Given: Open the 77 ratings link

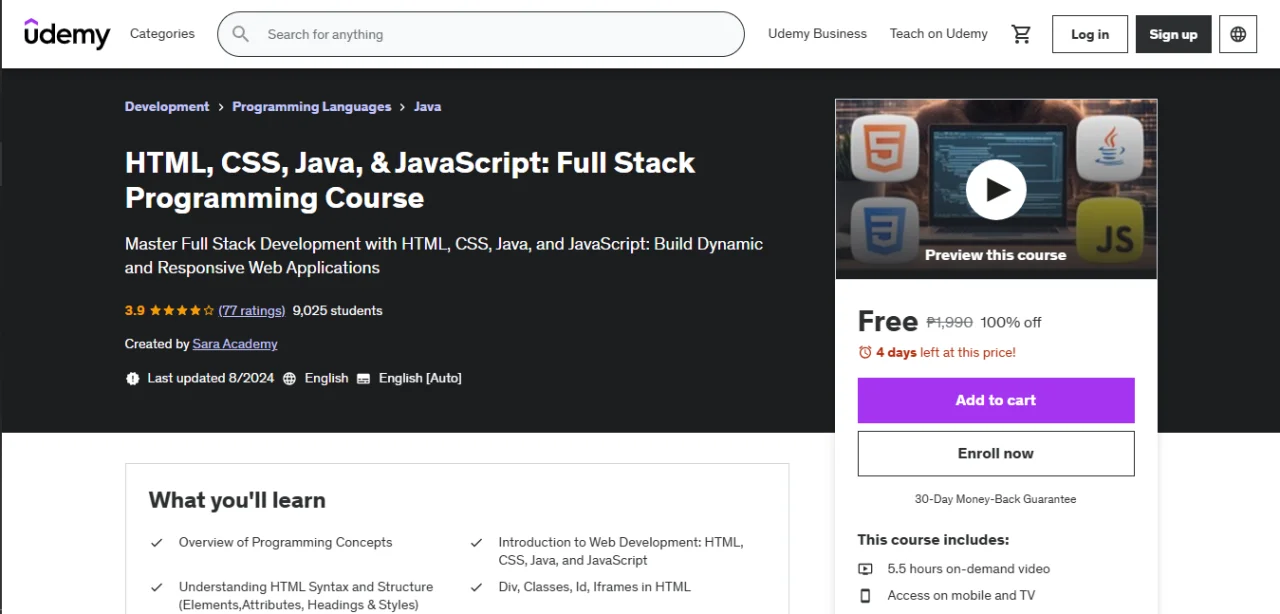Looking at the screenshot, I should [252, 311].
